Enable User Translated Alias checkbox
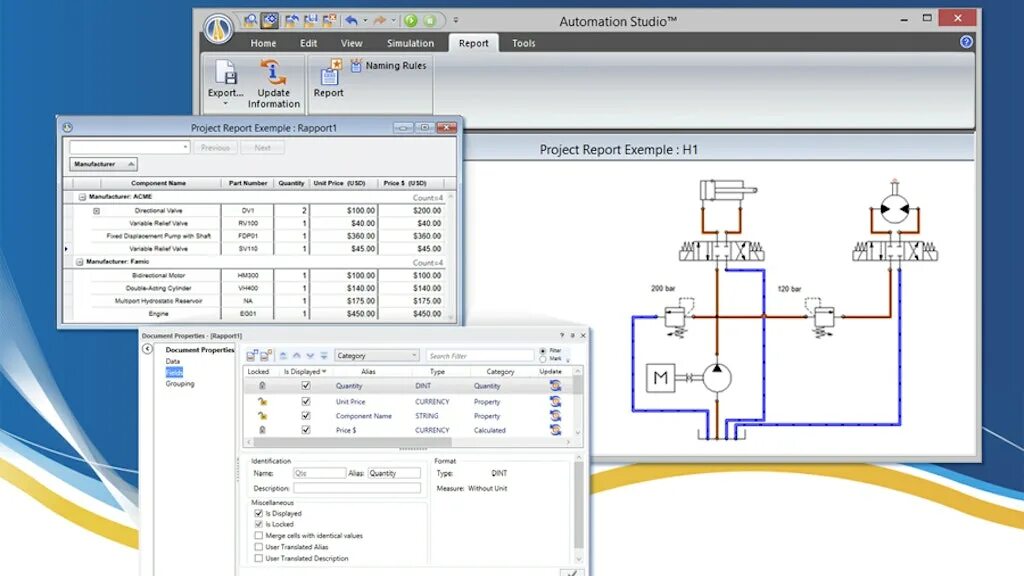 [x=259, y=547]
